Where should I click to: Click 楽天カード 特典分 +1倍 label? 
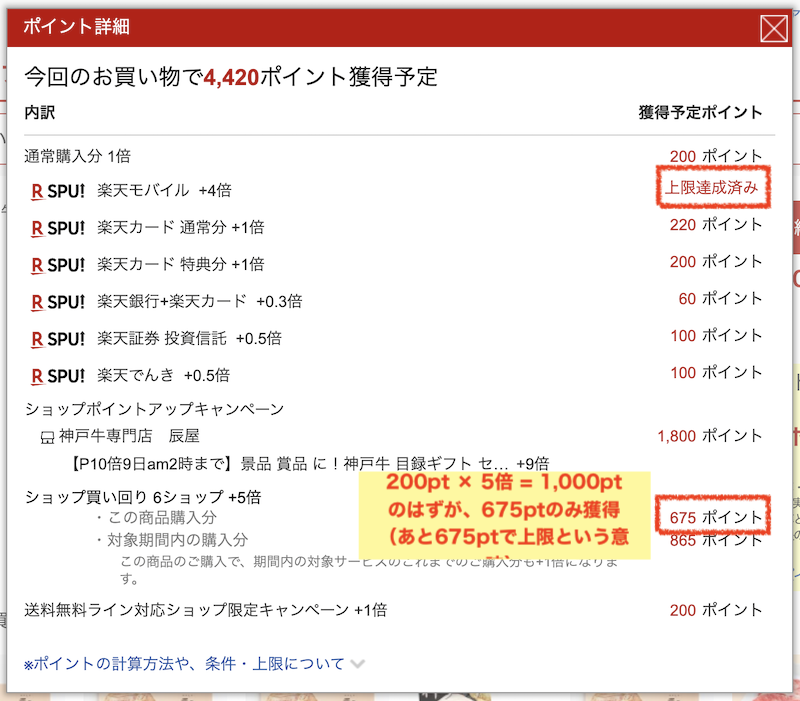(x=181, y=265)
